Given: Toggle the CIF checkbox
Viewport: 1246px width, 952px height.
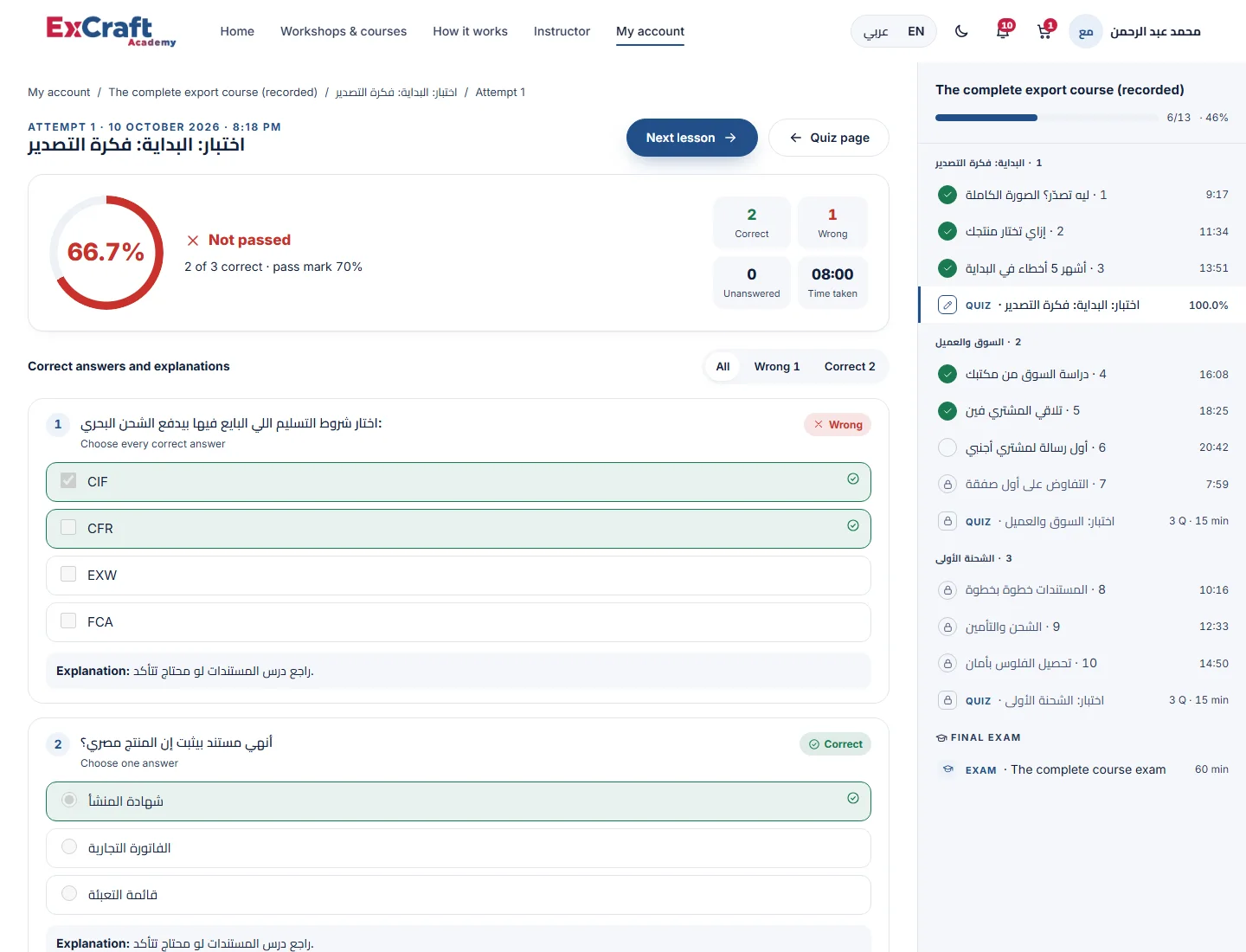Looking at the screenshot, I should click(68, 480).
